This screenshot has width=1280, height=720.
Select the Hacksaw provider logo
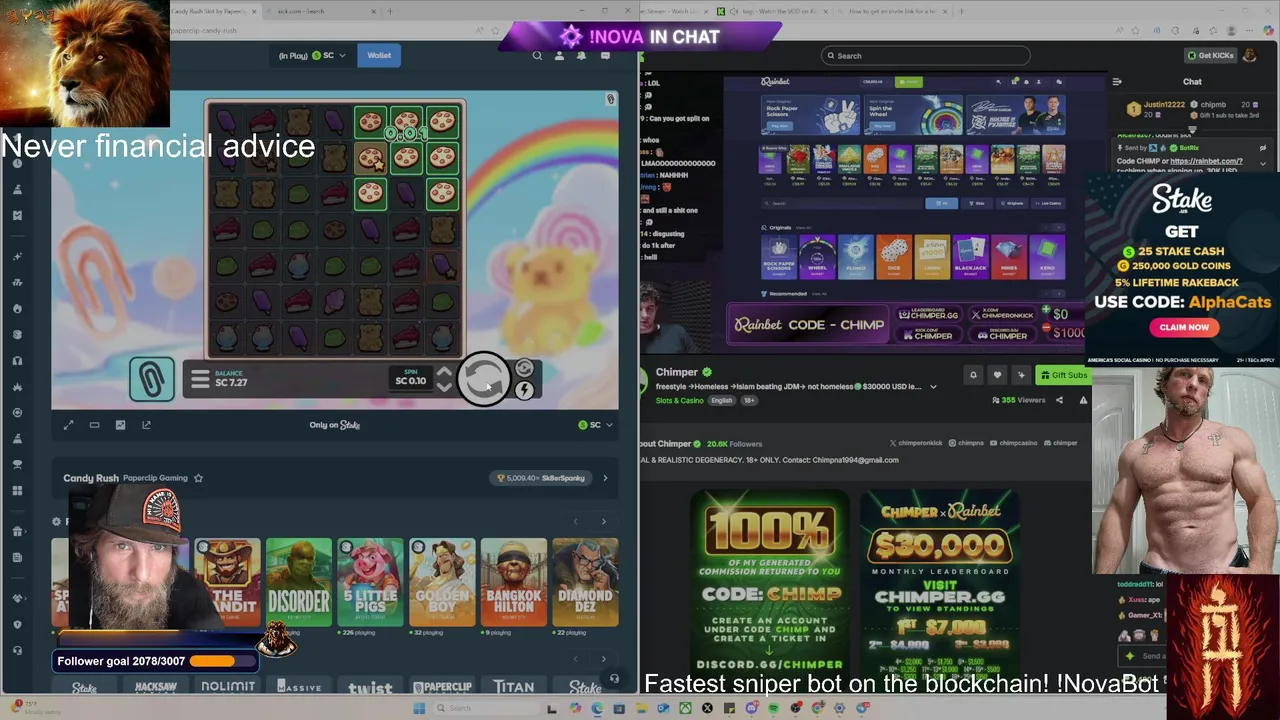156,686
